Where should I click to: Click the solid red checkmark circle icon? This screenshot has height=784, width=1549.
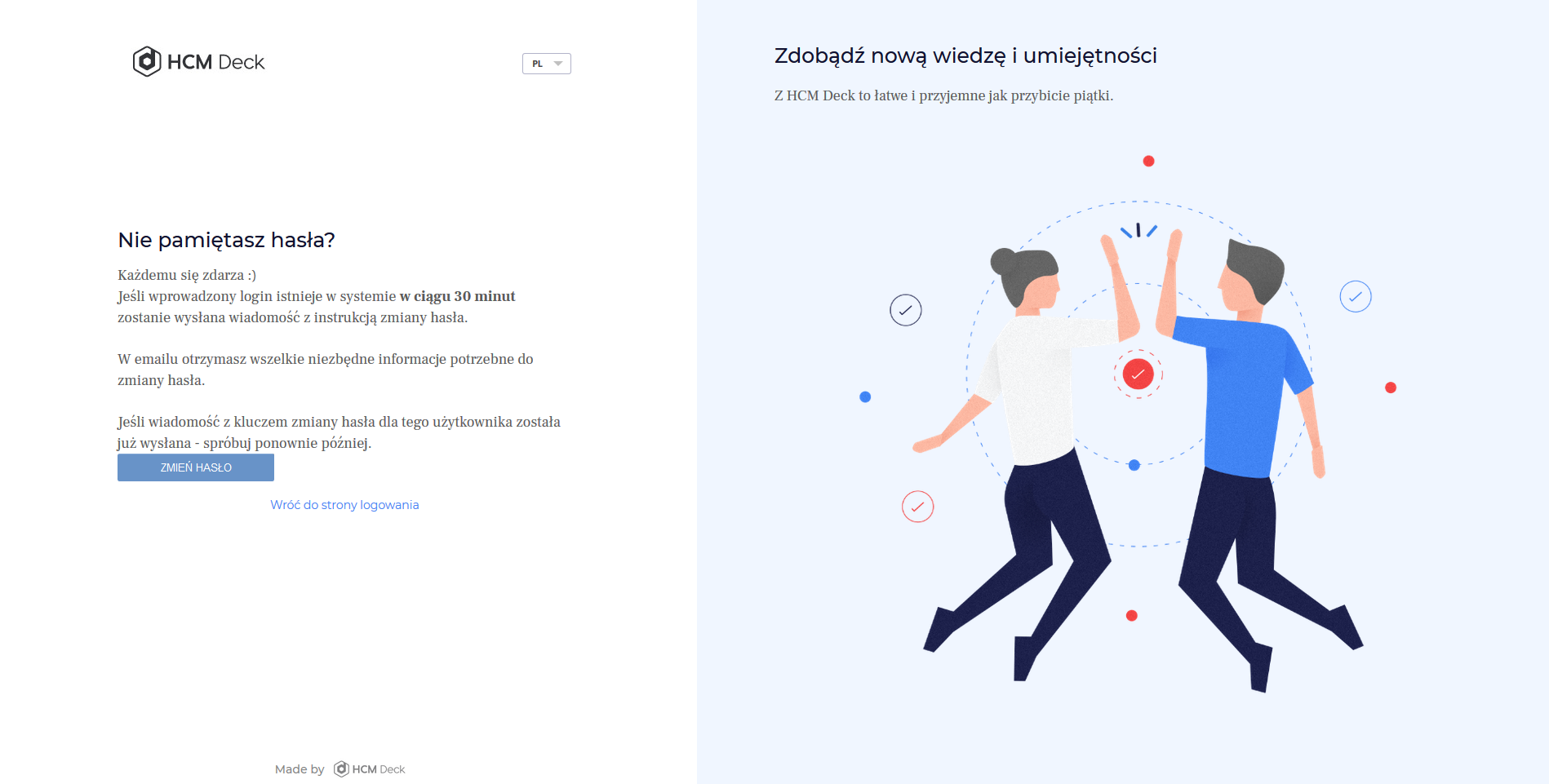click(1138, 374)
